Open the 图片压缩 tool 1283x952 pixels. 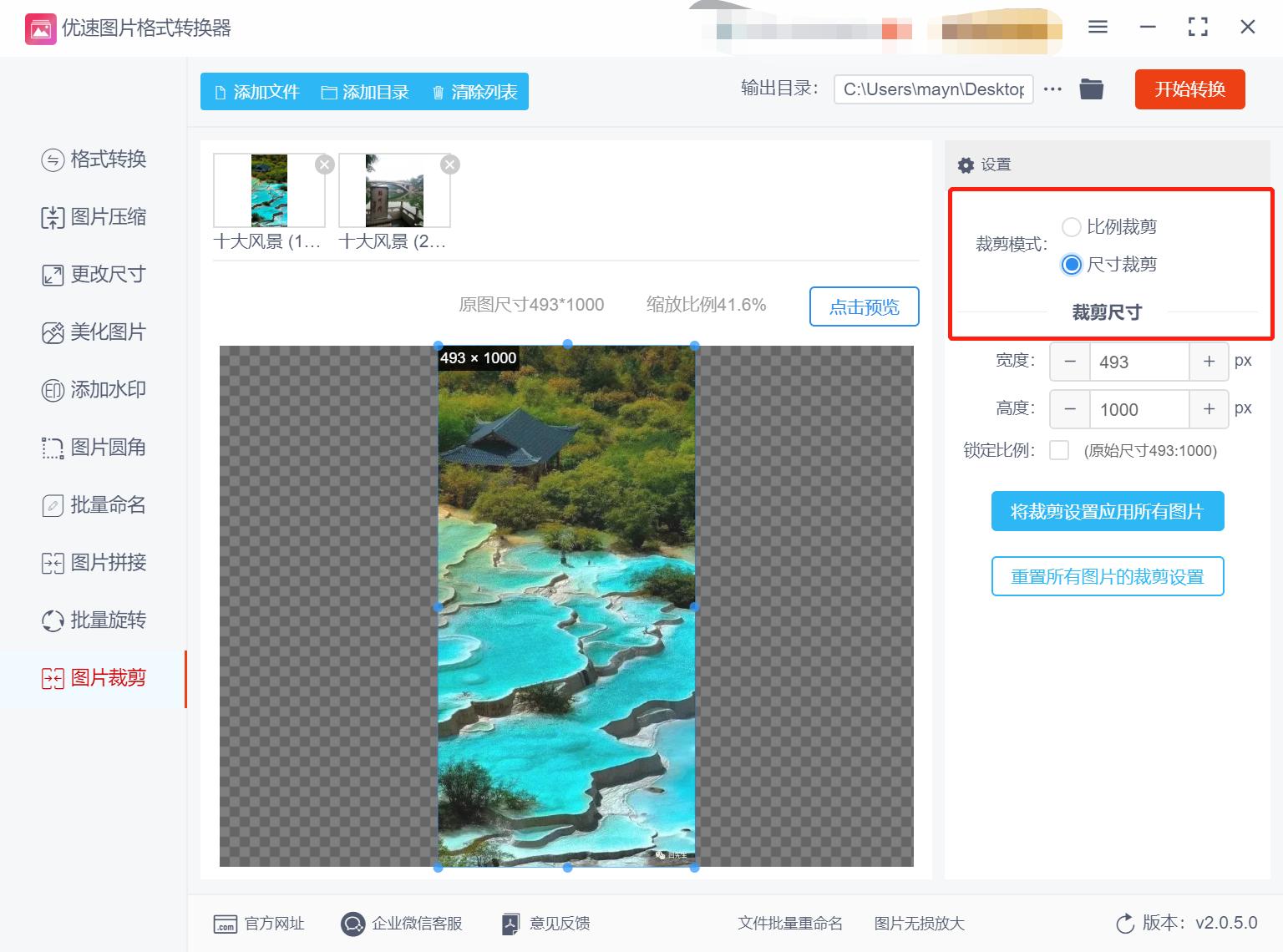[94, 217]
